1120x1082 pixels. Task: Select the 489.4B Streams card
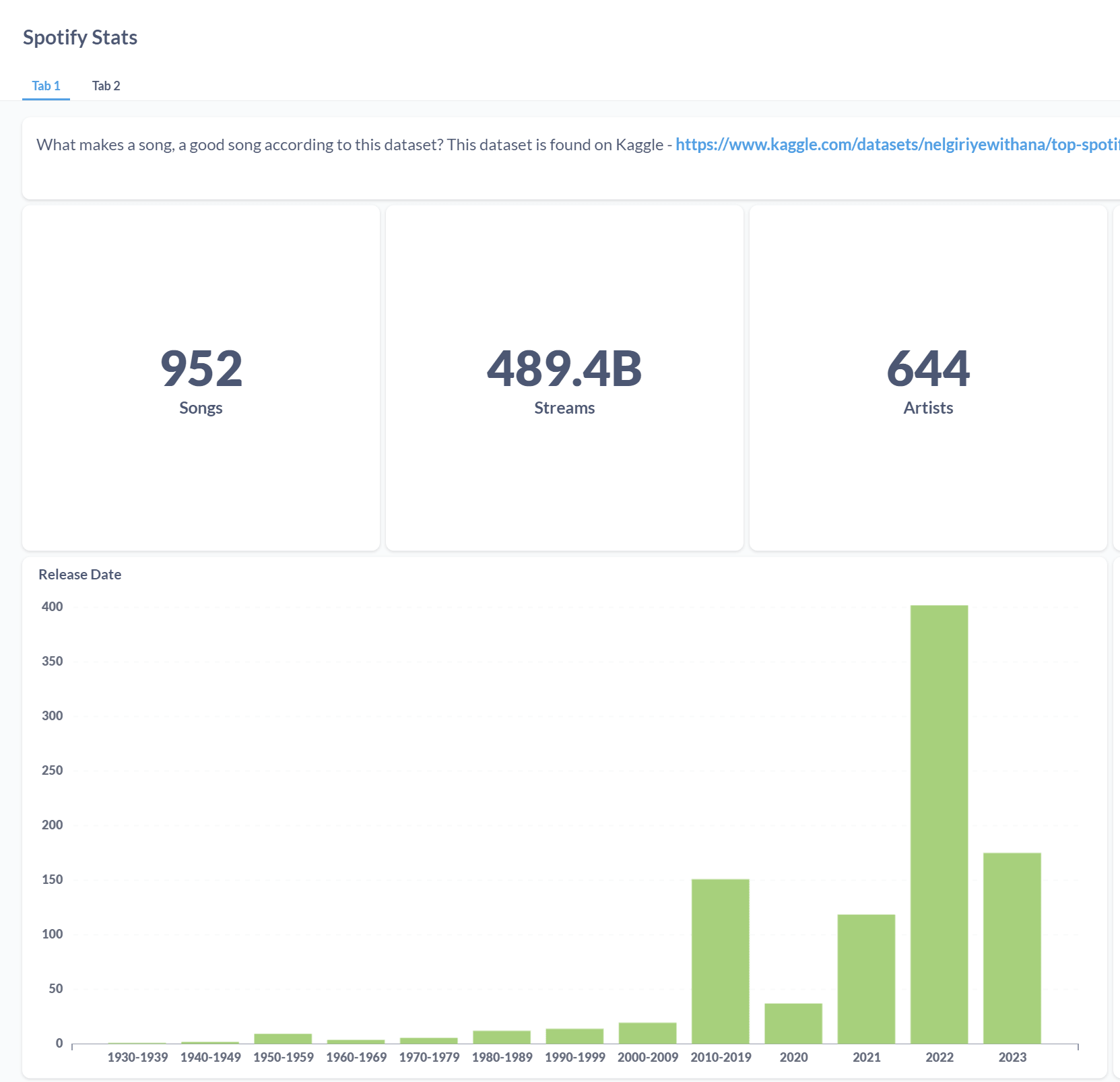tap(564, 378)
